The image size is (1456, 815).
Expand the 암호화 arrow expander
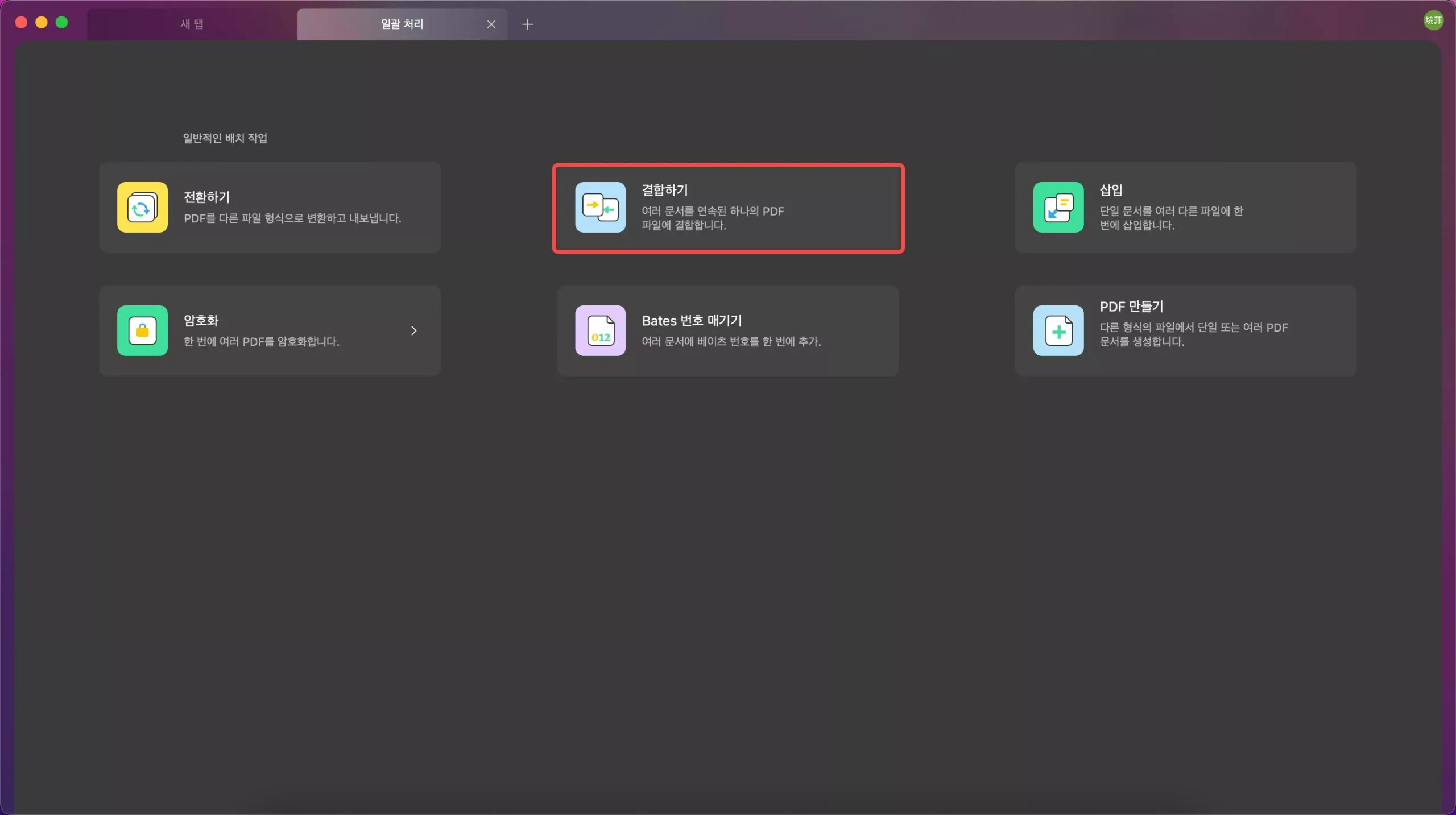click(x=413, y=330)
